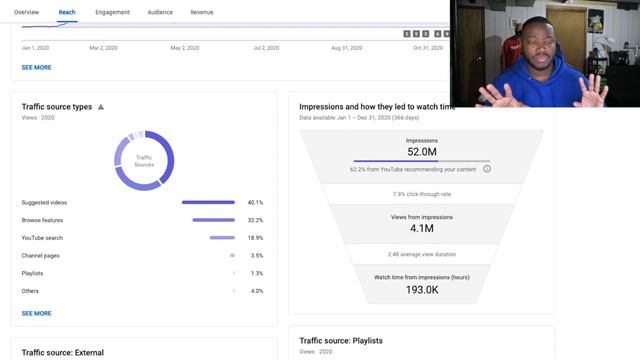Click the Jan 1, 2020 axis date
This screenshot has height=360, width=640.
click(x=35, y=48)
